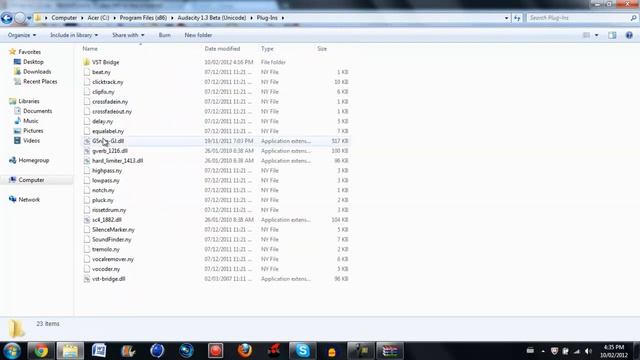Open Firefox from the taskbar
This screenshot has height=360, width=640.
pos(244,351)
